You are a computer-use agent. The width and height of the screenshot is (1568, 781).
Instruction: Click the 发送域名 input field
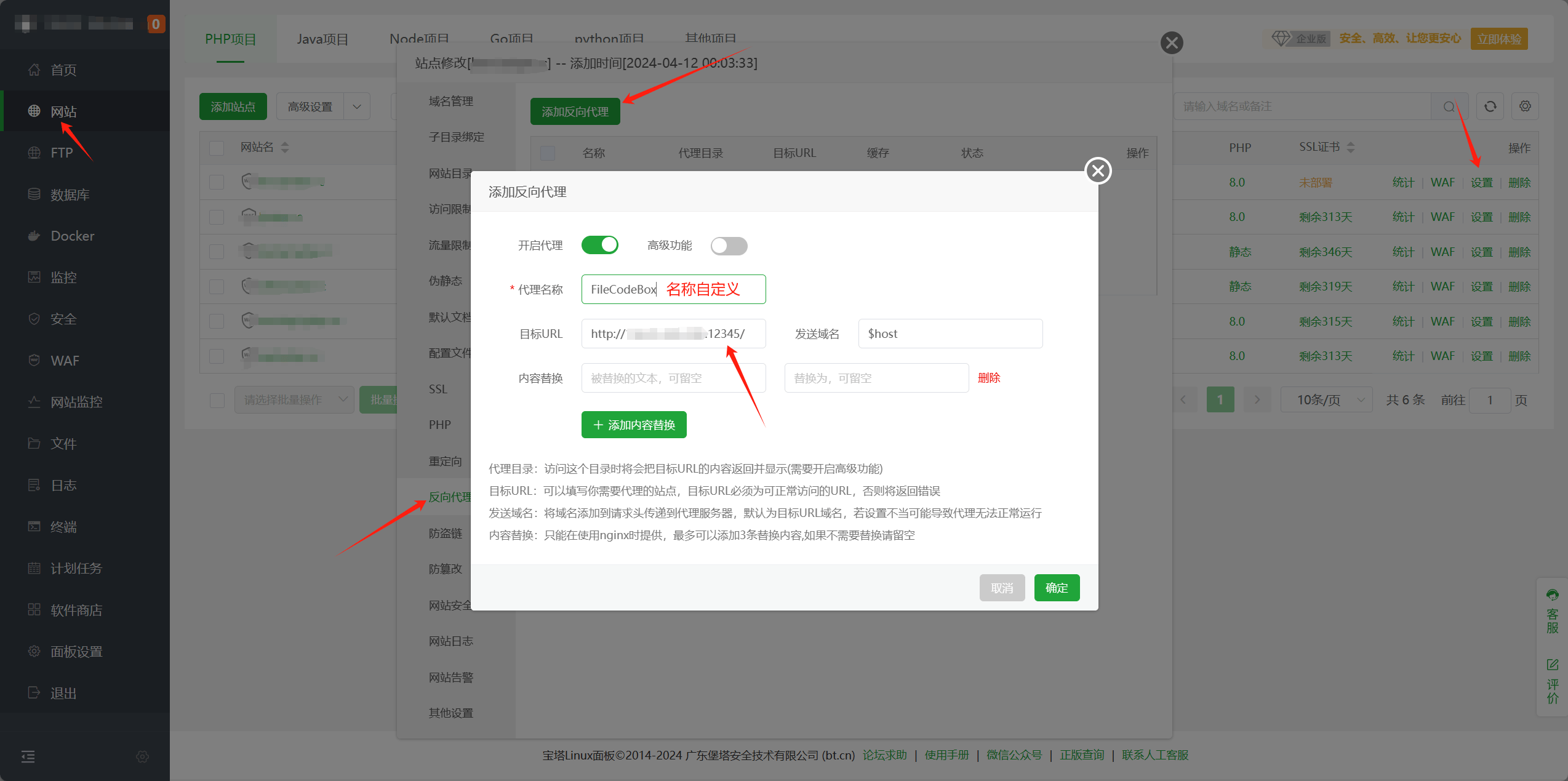tap(950, 334)
